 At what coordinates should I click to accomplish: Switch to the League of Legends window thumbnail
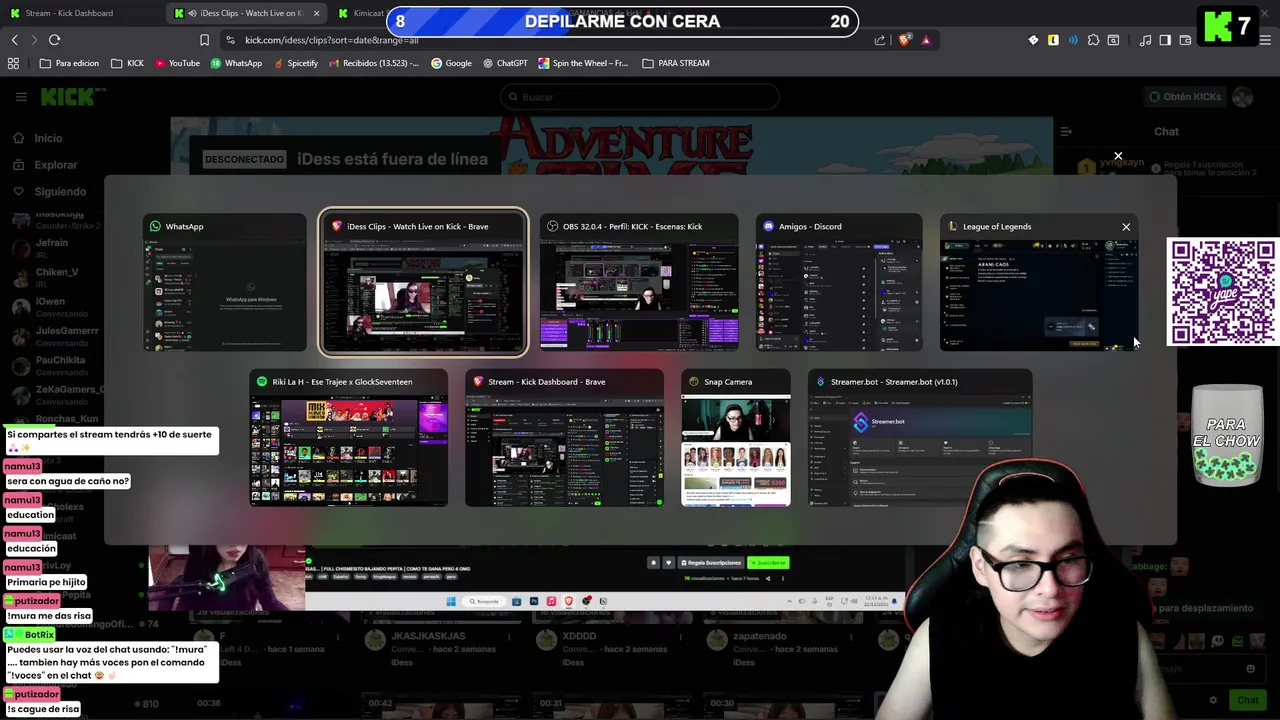pyautogui.click(x=1038, y=283)
